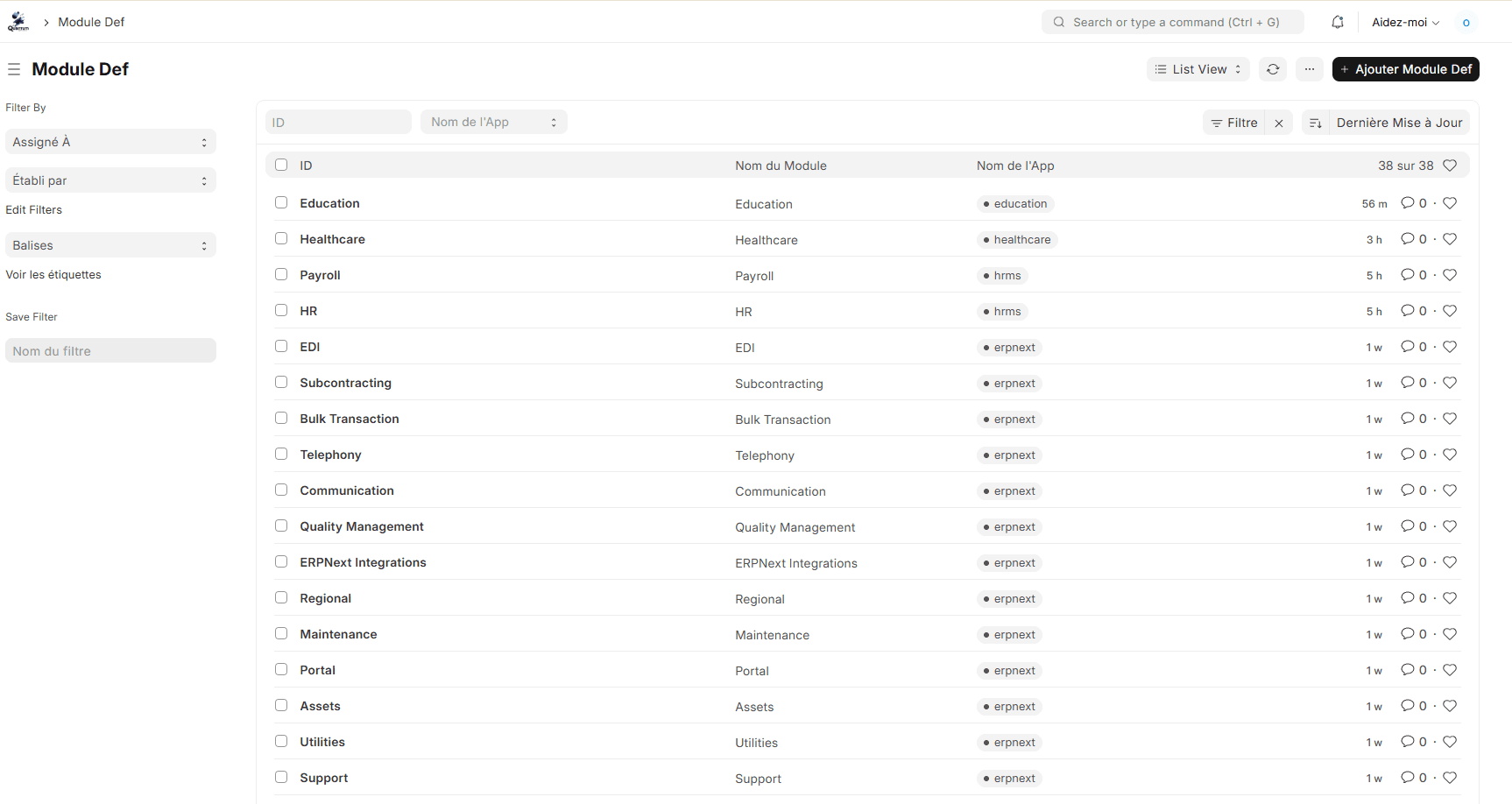Like the Support row heart icon
Viewport: 1512px width, 804px height.
[x=1450, y=778]
